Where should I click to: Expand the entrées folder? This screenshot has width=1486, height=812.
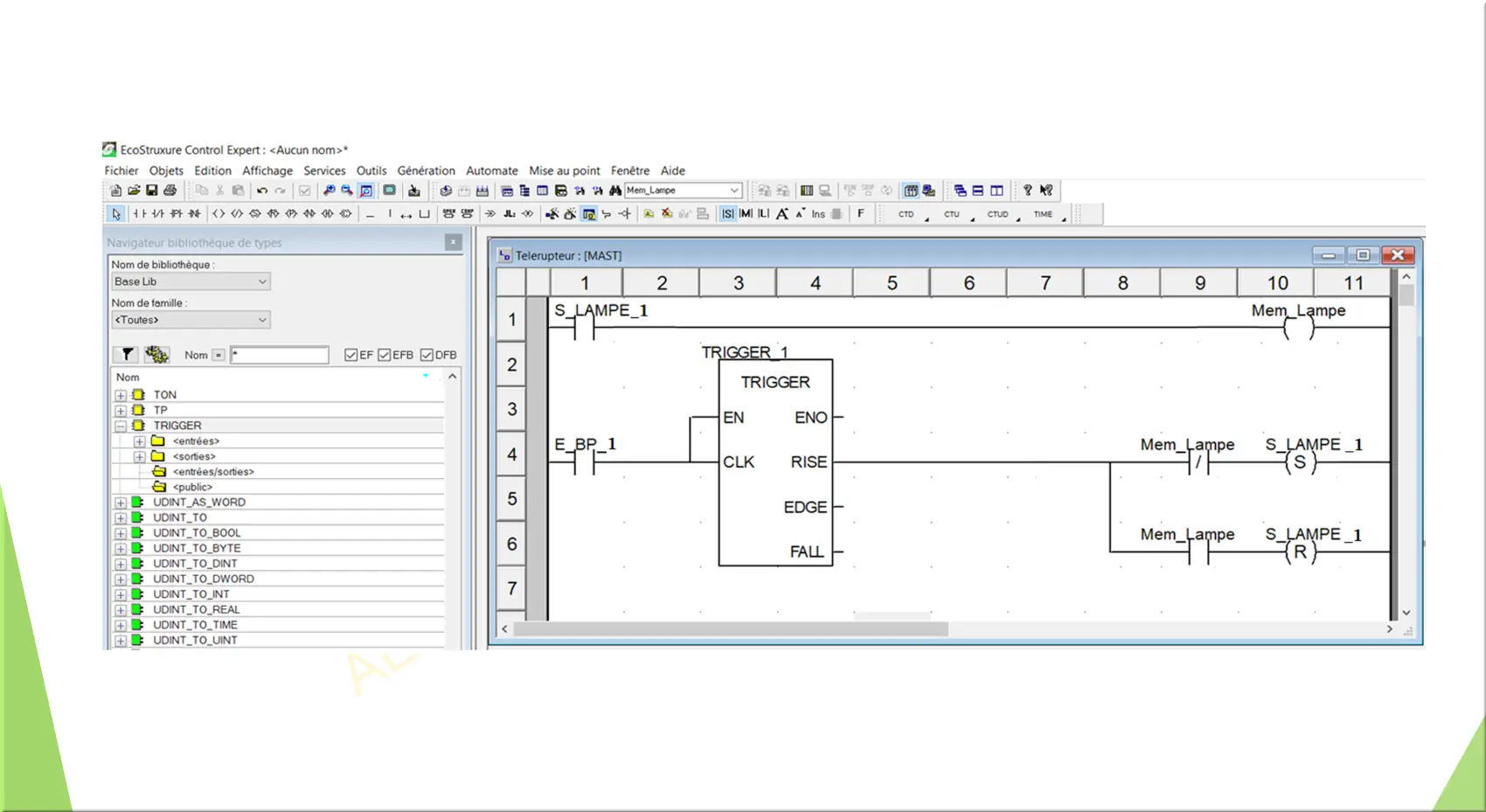click(x=140, y=441)
